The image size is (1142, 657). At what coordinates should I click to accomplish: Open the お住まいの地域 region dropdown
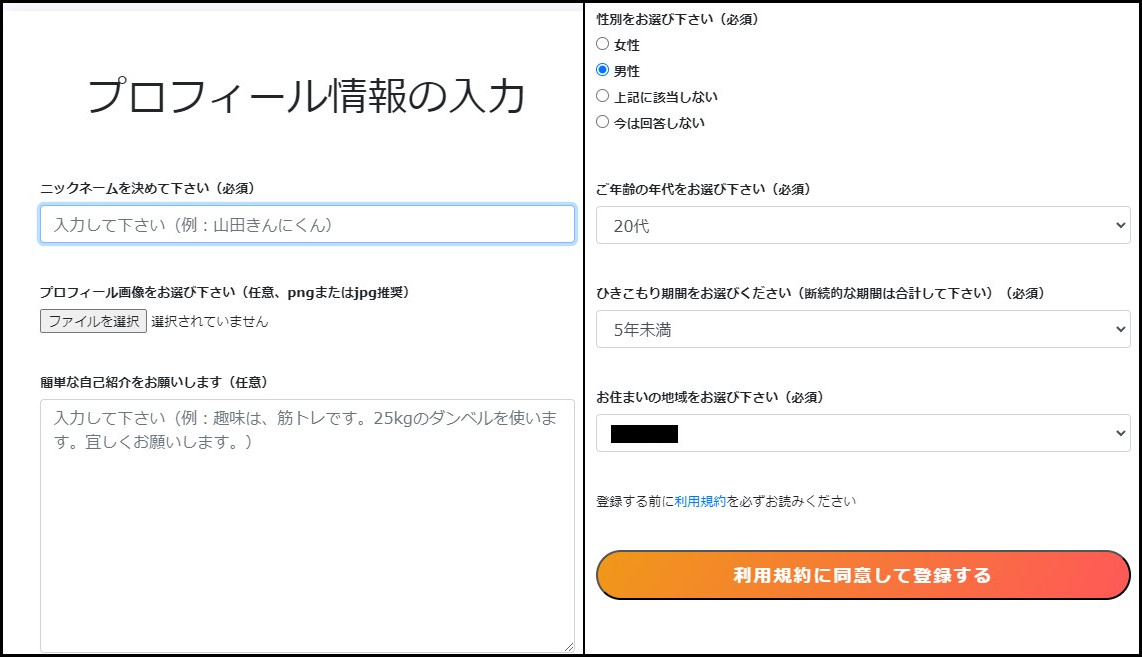coord(863,433)
